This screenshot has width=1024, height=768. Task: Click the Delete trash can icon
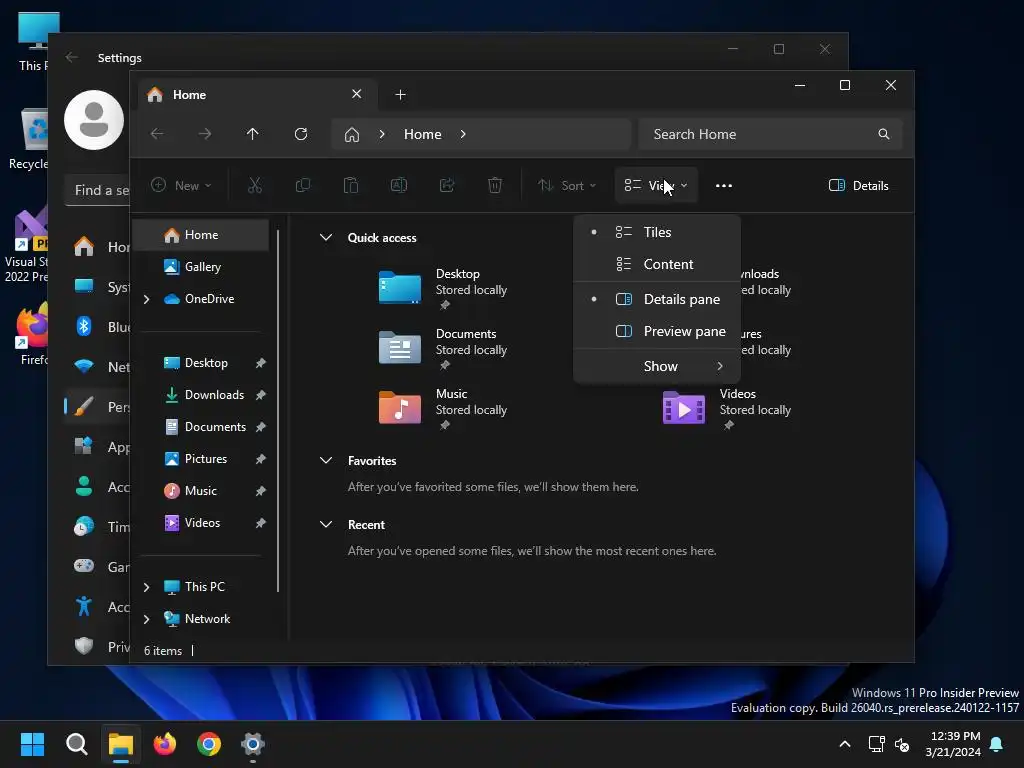tap(495, 185)
